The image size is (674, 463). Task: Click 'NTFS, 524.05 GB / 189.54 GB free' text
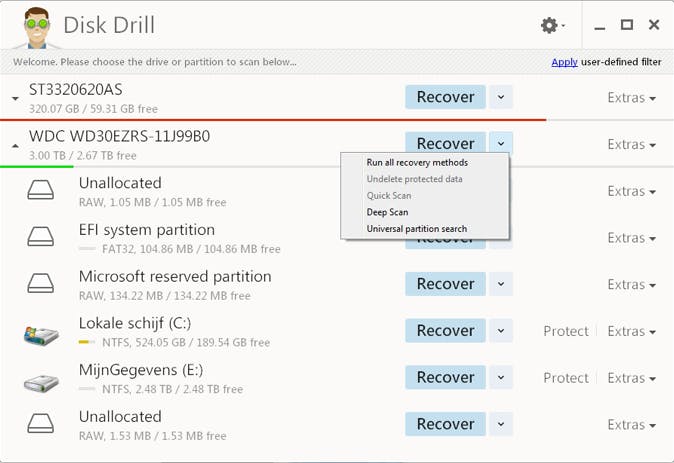(x=186, y=343)
